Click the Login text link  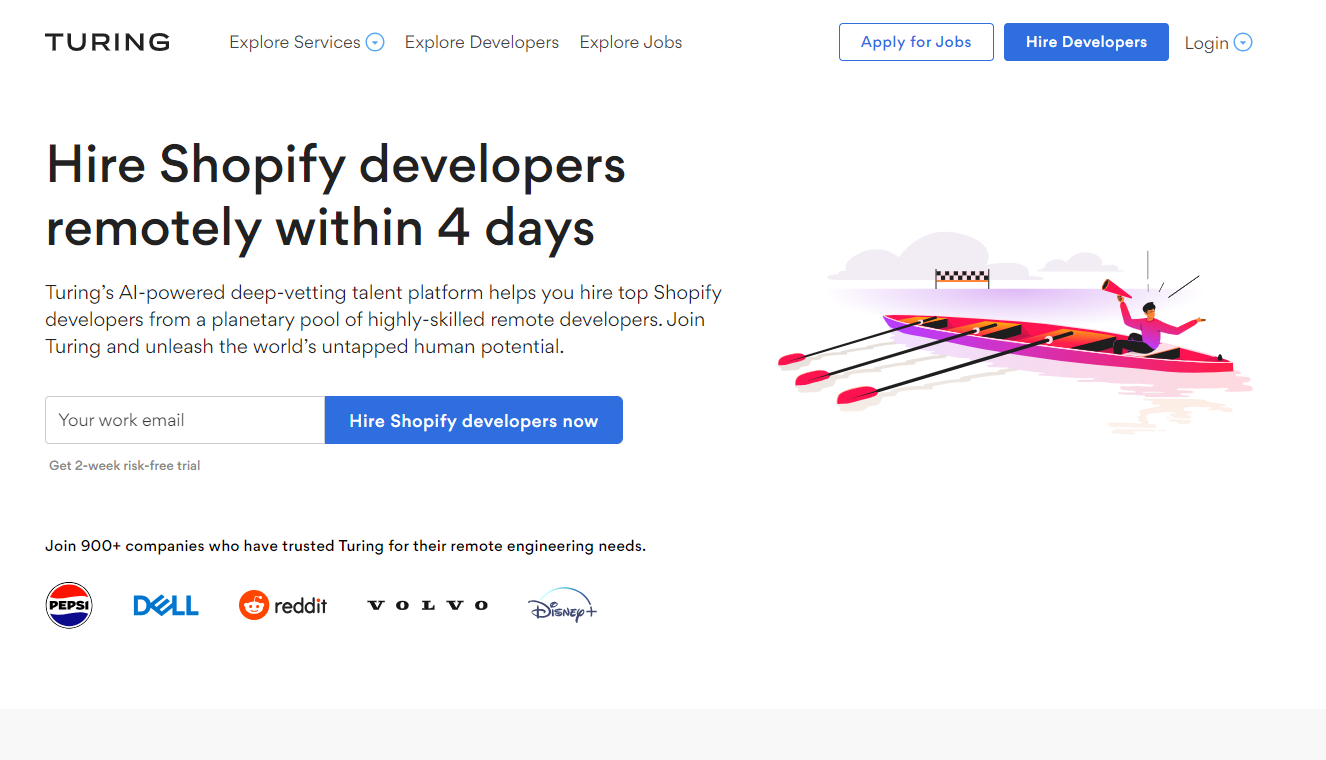pyautogui.click(x=1206, y=43)
